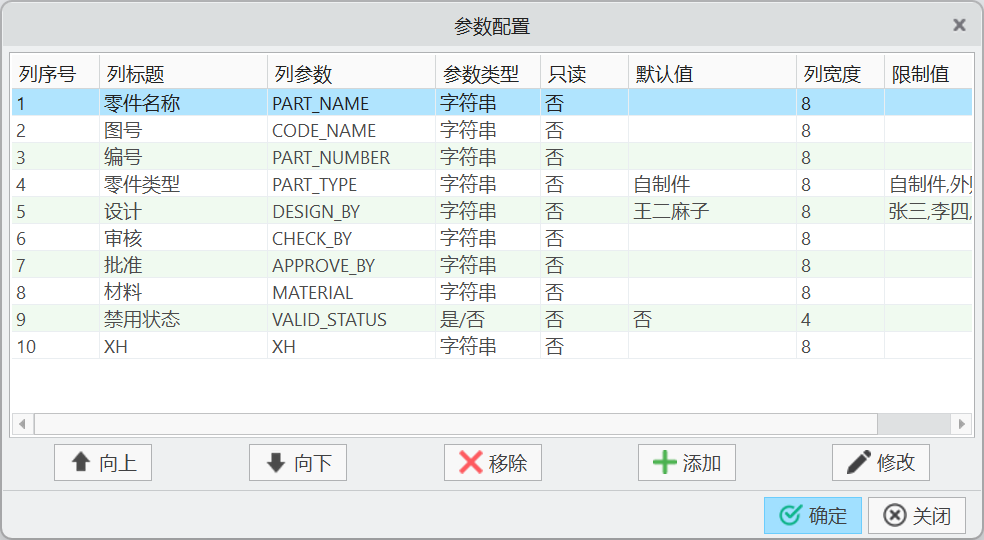Click the green plus 添加 add button

coord(687,463)
